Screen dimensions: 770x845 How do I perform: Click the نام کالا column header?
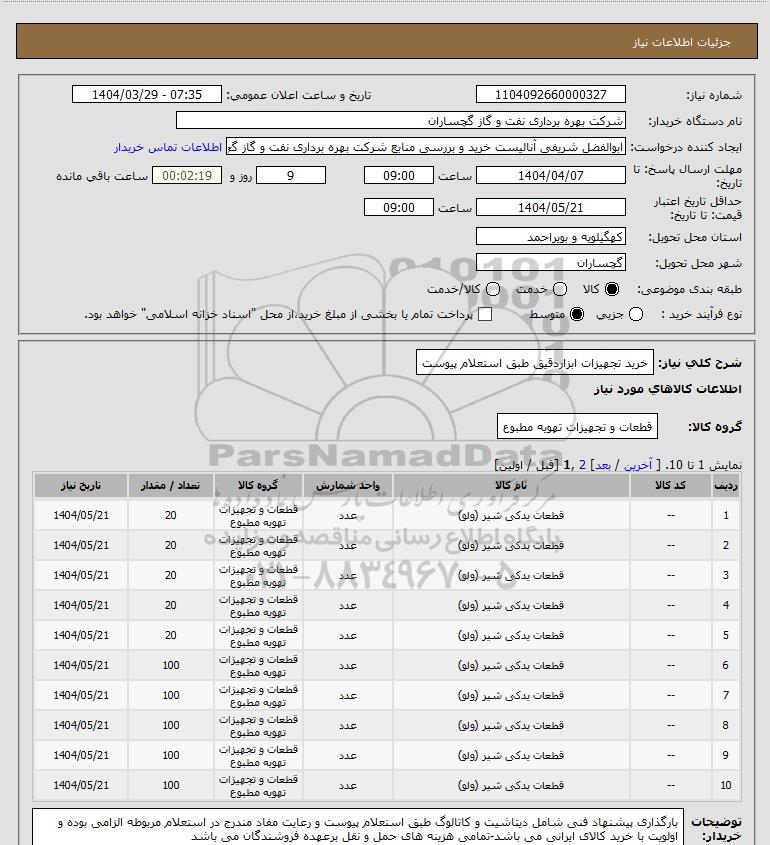[x=511, y=486]
